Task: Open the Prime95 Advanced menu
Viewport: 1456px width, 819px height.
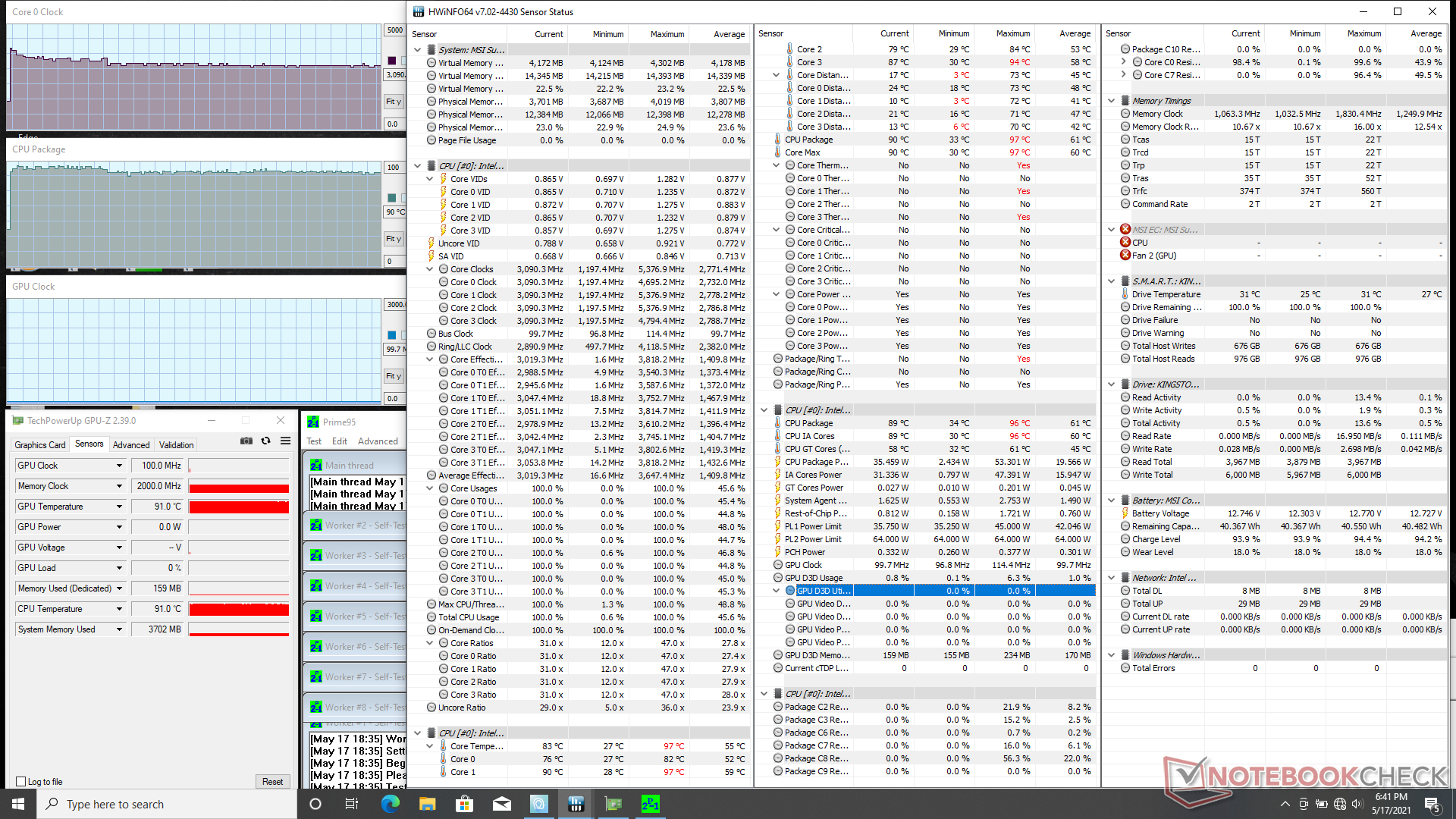Action: pyautogui.click(x=378, y=441)
